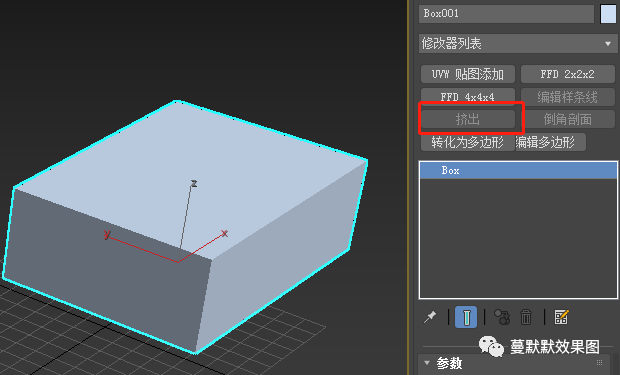The height and width of the screenshot is (375, 620).
Task: Apply the FFD 2x2x2 modifier
Action: tap(567, 74)
